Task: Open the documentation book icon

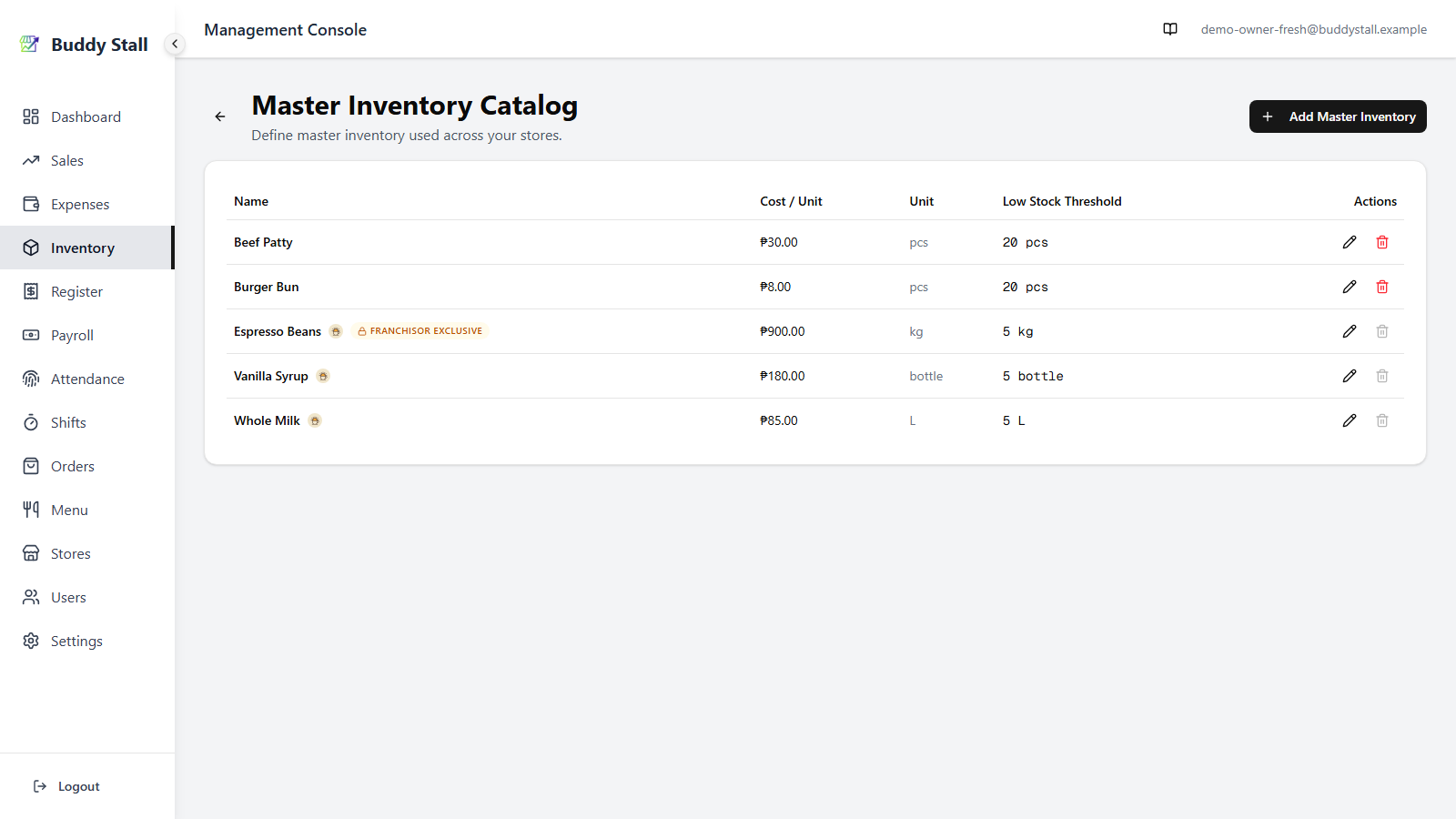Action: coord(1170,29)
